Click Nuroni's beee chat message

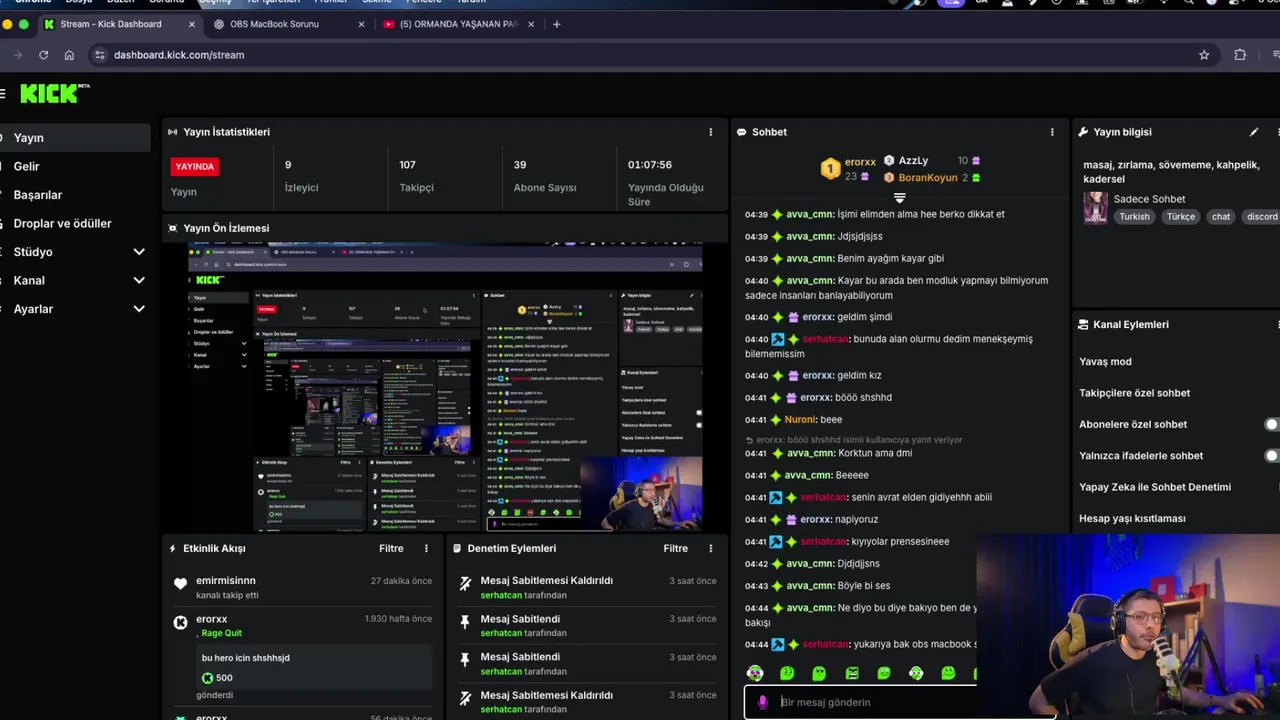tap(831, 420)
